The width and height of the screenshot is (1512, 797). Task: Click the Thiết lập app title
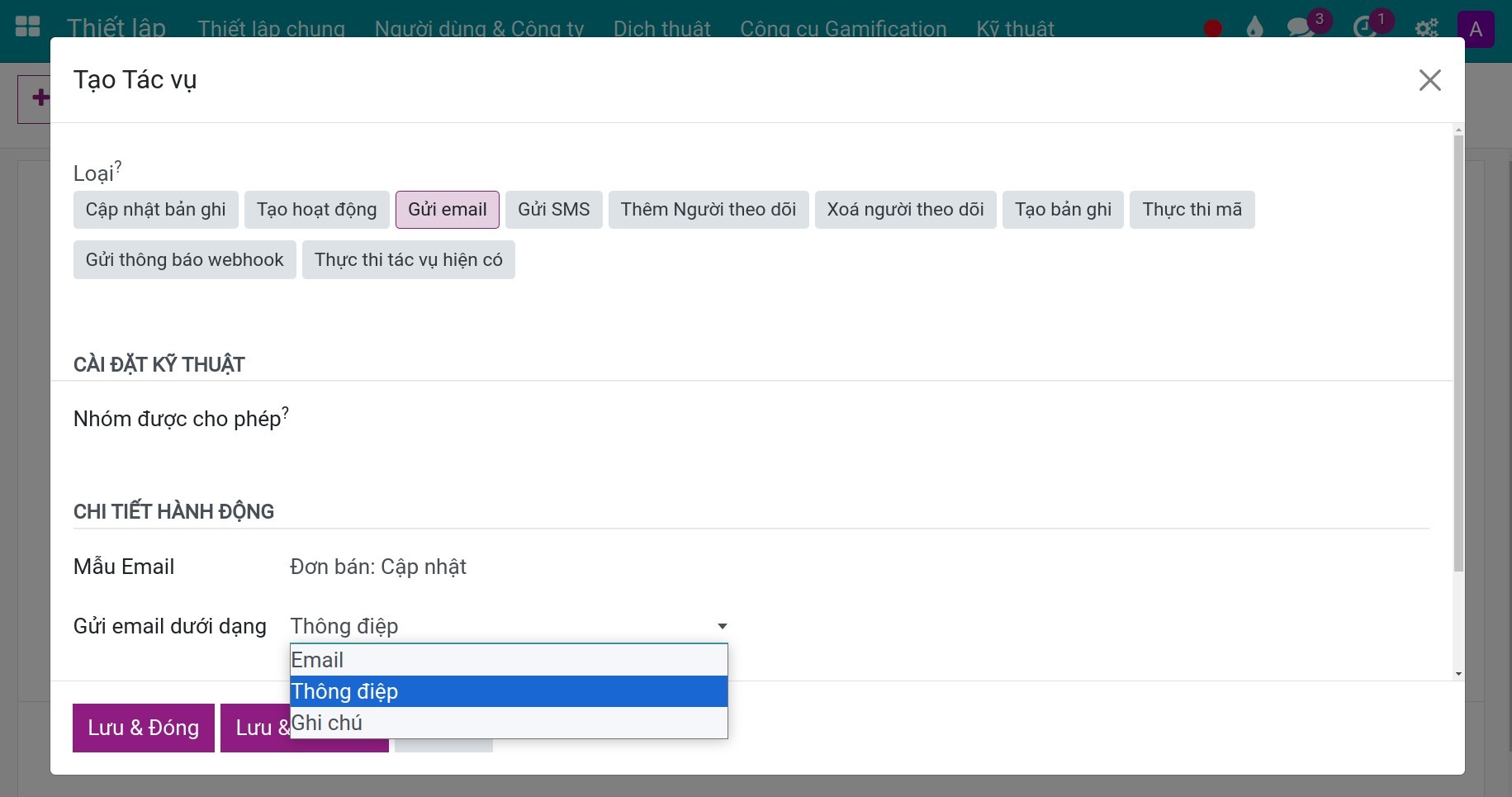[116, 28]
